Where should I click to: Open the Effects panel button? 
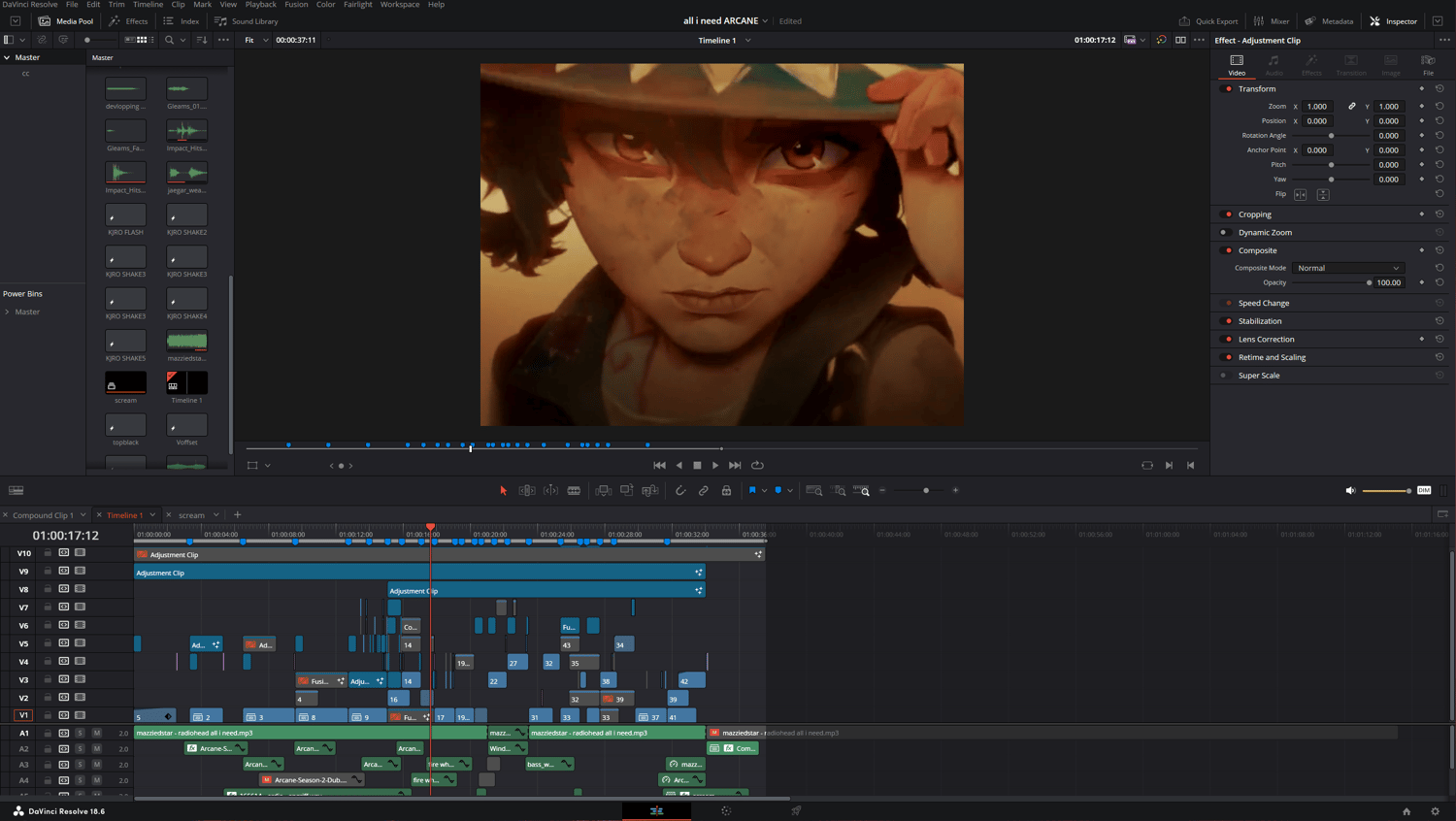click(128, 20)
